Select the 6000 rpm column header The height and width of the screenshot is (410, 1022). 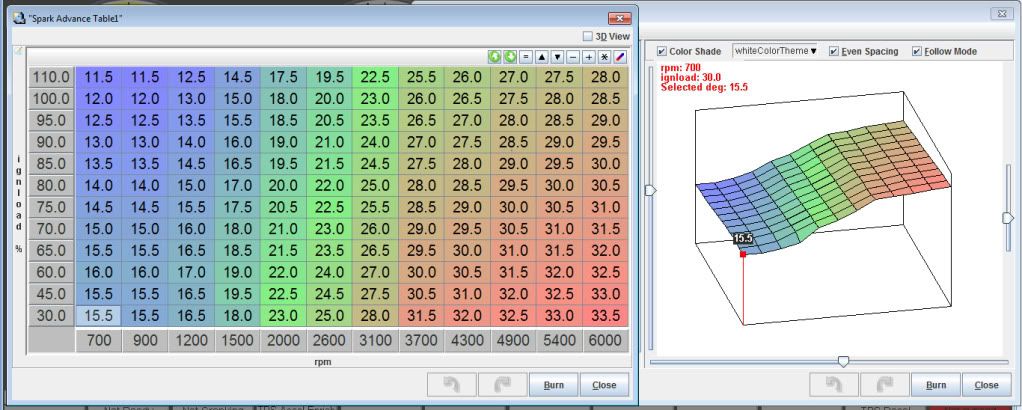[x=604, y=340]
